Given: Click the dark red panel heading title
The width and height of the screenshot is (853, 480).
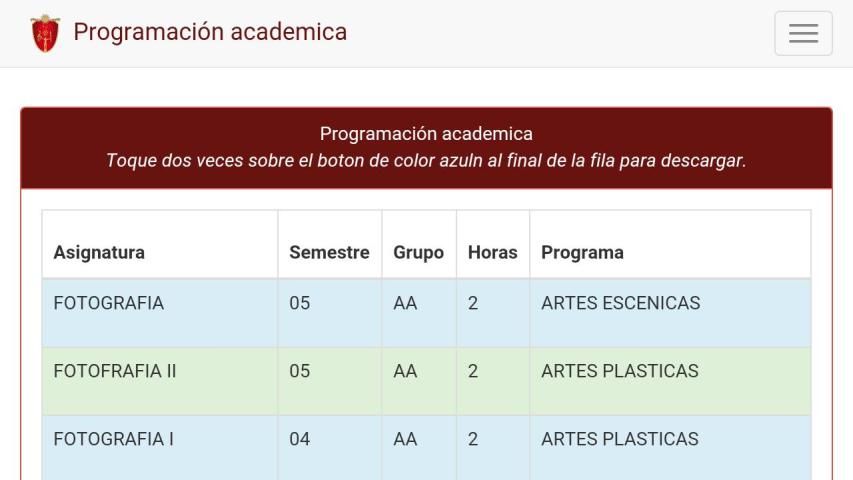Looking at the screenshot, I should pos(426,134).
